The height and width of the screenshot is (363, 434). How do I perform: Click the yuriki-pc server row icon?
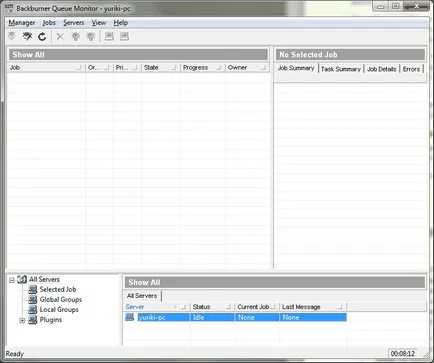(x=129, y=317)
